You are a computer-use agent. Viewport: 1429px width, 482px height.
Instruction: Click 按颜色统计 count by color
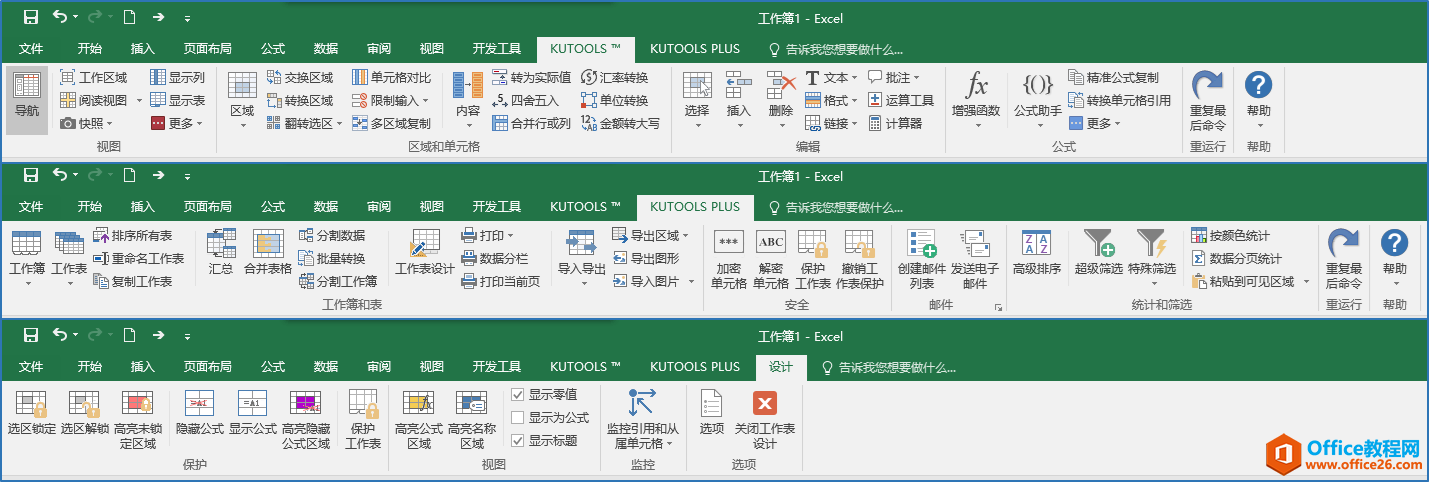(x=1231, y=236)
